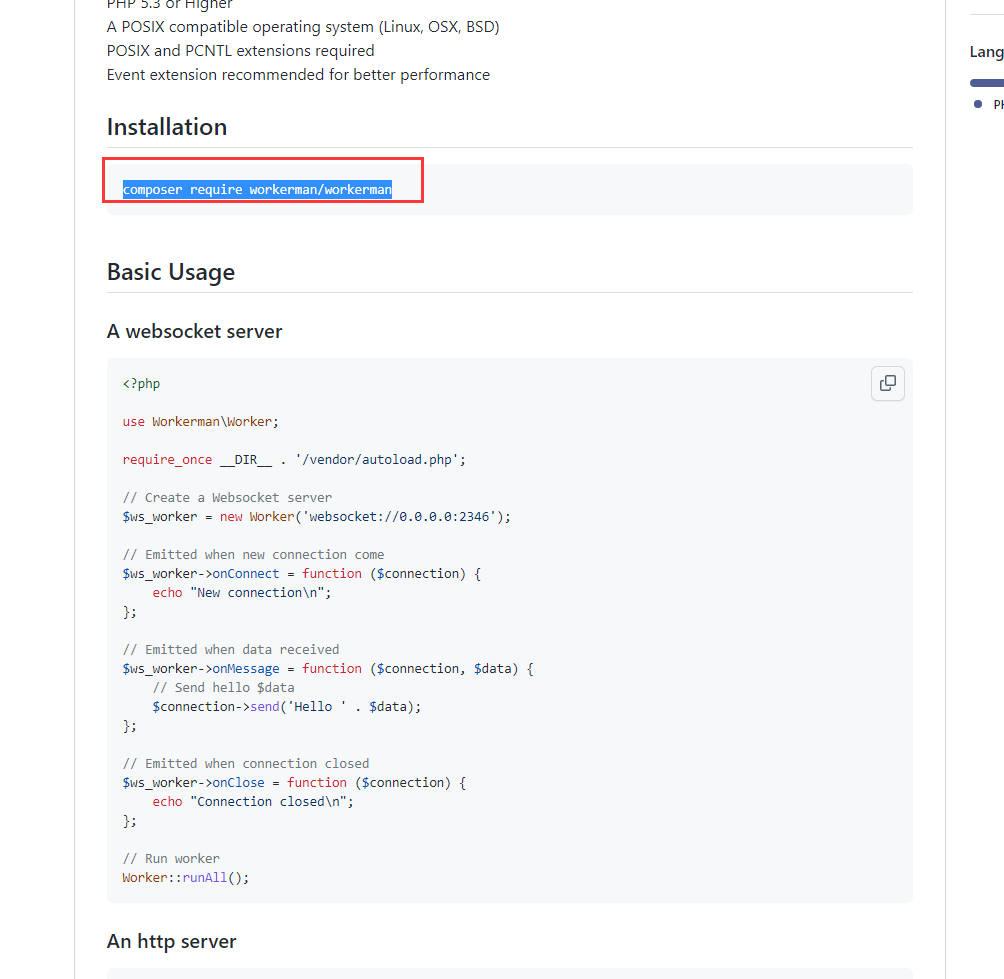Click the $ws_worker->onClose function line

pos(295,782)
